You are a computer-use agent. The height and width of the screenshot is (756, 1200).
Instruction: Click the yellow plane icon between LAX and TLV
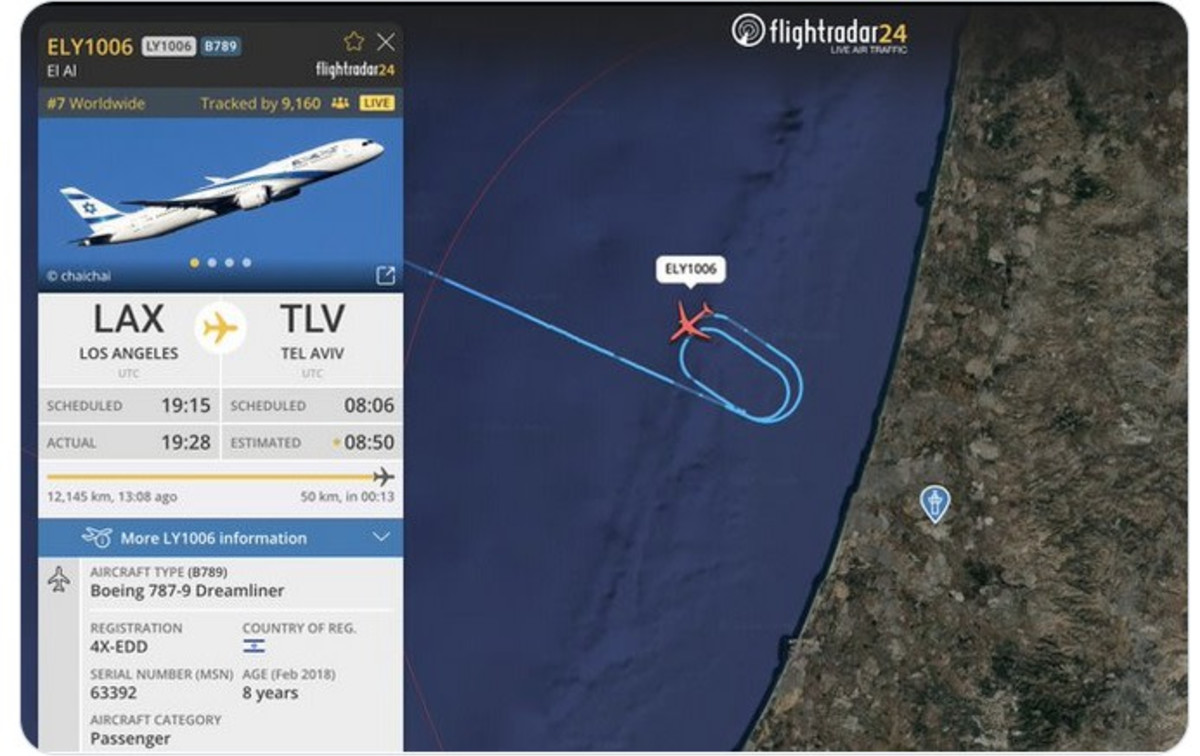tap(220, 327)
